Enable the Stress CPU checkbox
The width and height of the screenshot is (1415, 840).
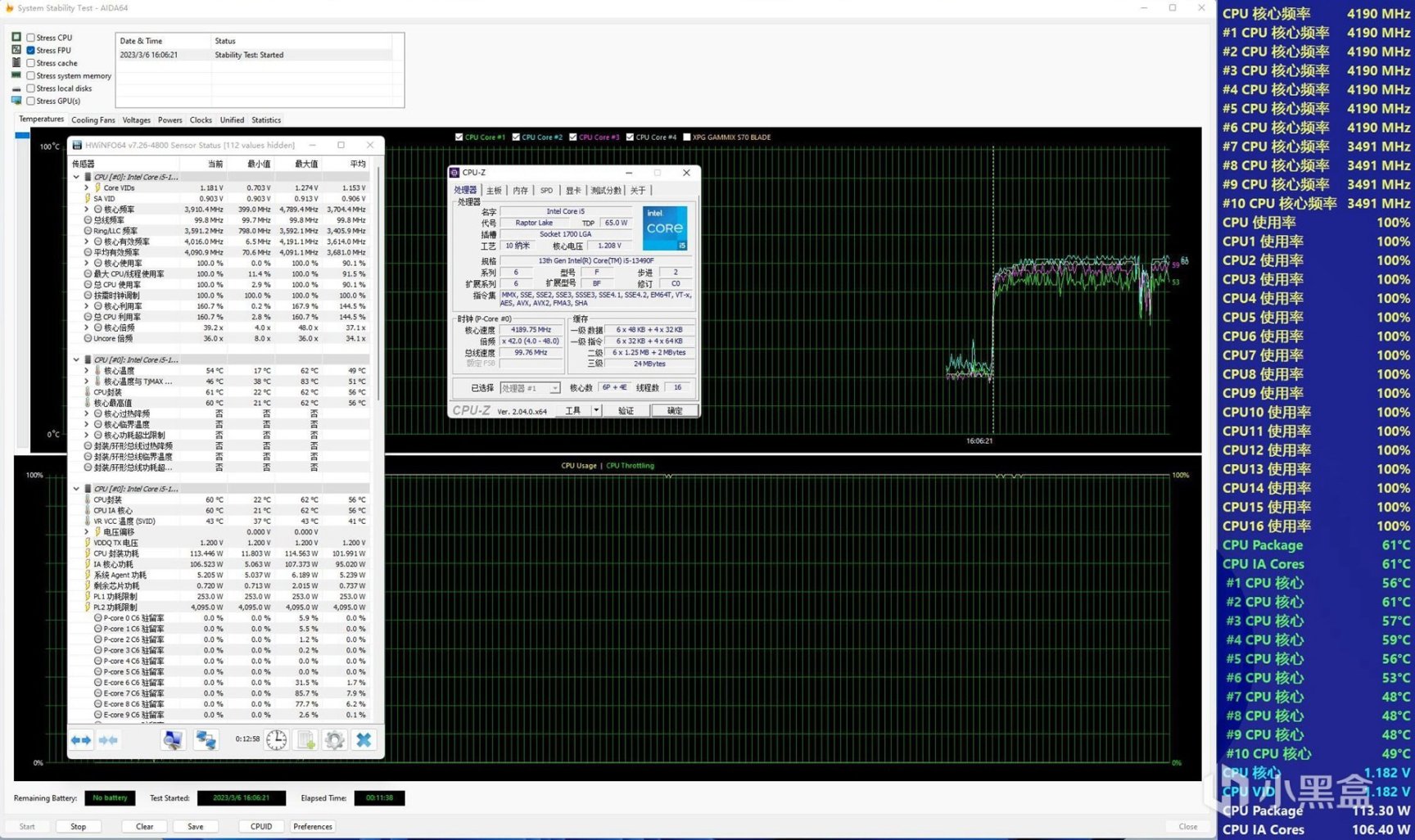[x=31, y=38]
